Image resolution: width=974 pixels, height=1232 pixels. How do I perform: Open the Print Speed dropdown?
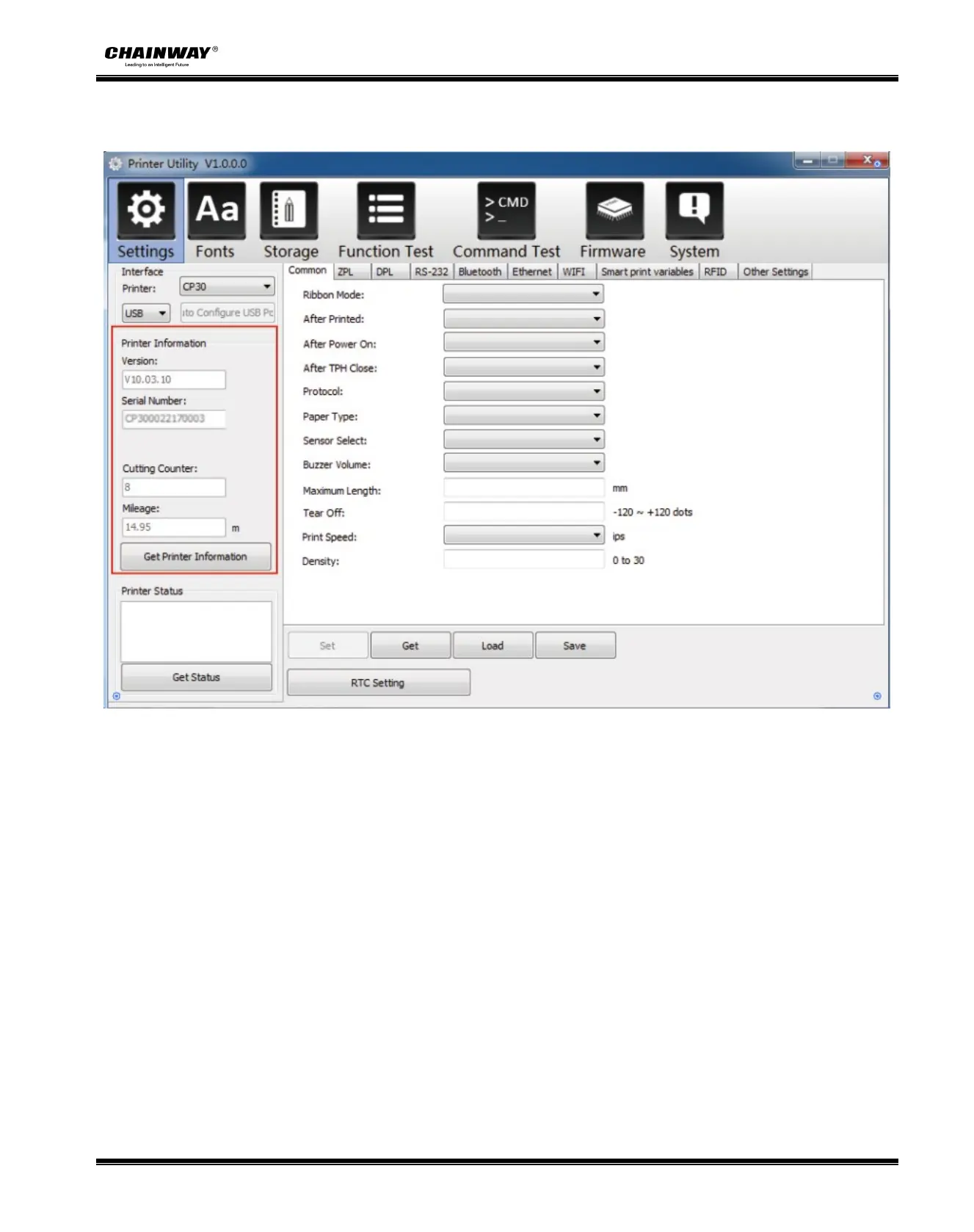(523, 535)
